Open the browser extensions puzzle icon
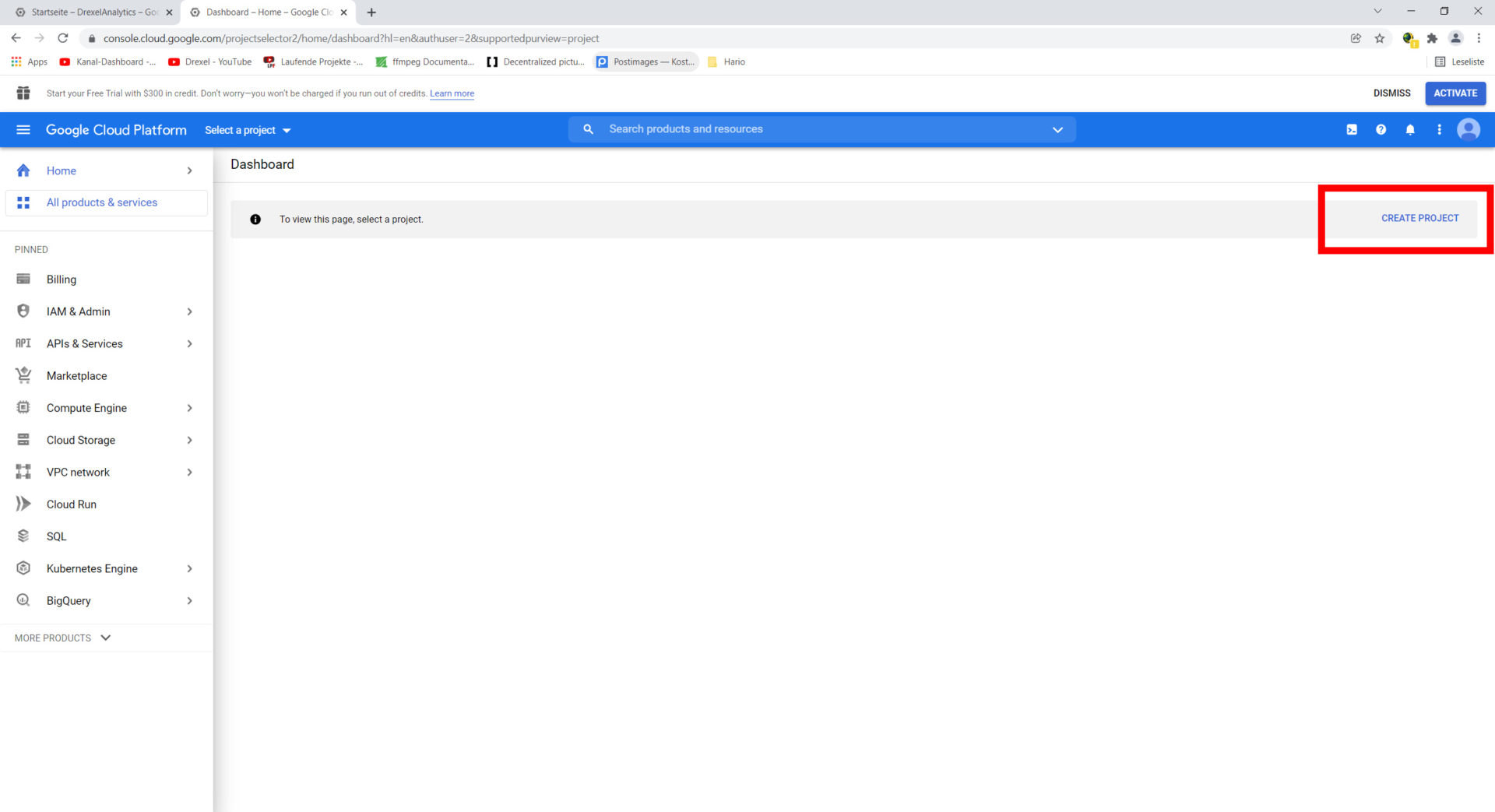Screen dimensions: 1495x812 [x=1432, y=38]
